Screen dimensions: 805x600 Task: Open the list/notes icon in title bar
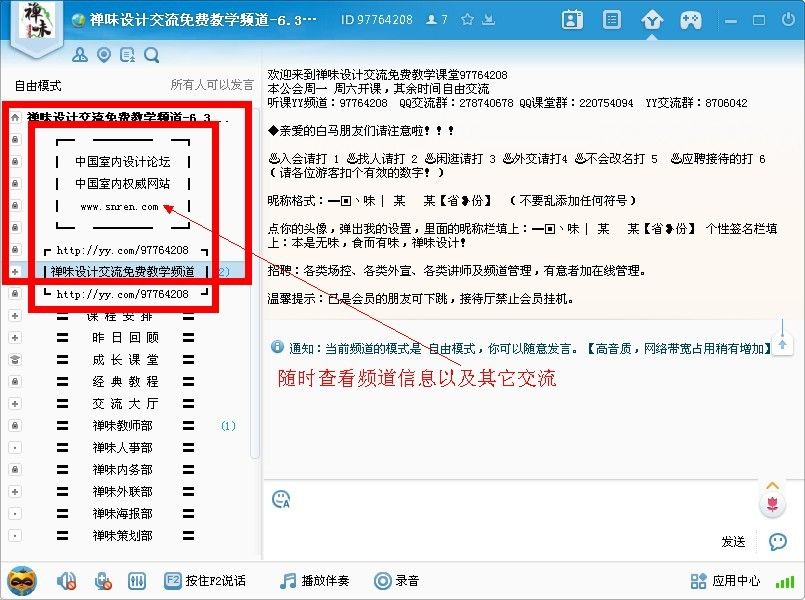[x=611, y=20]
